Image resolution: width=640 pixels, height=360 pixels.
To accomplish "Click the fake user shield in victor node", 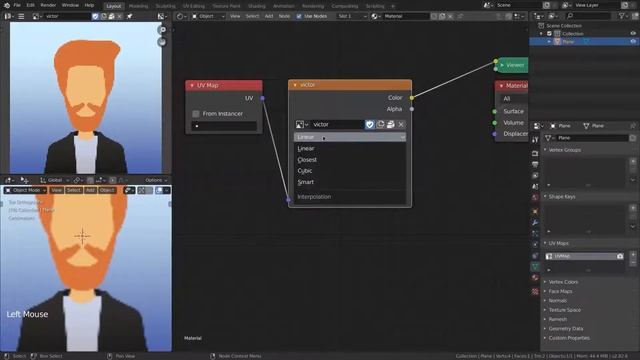I will tap(370, 124).
